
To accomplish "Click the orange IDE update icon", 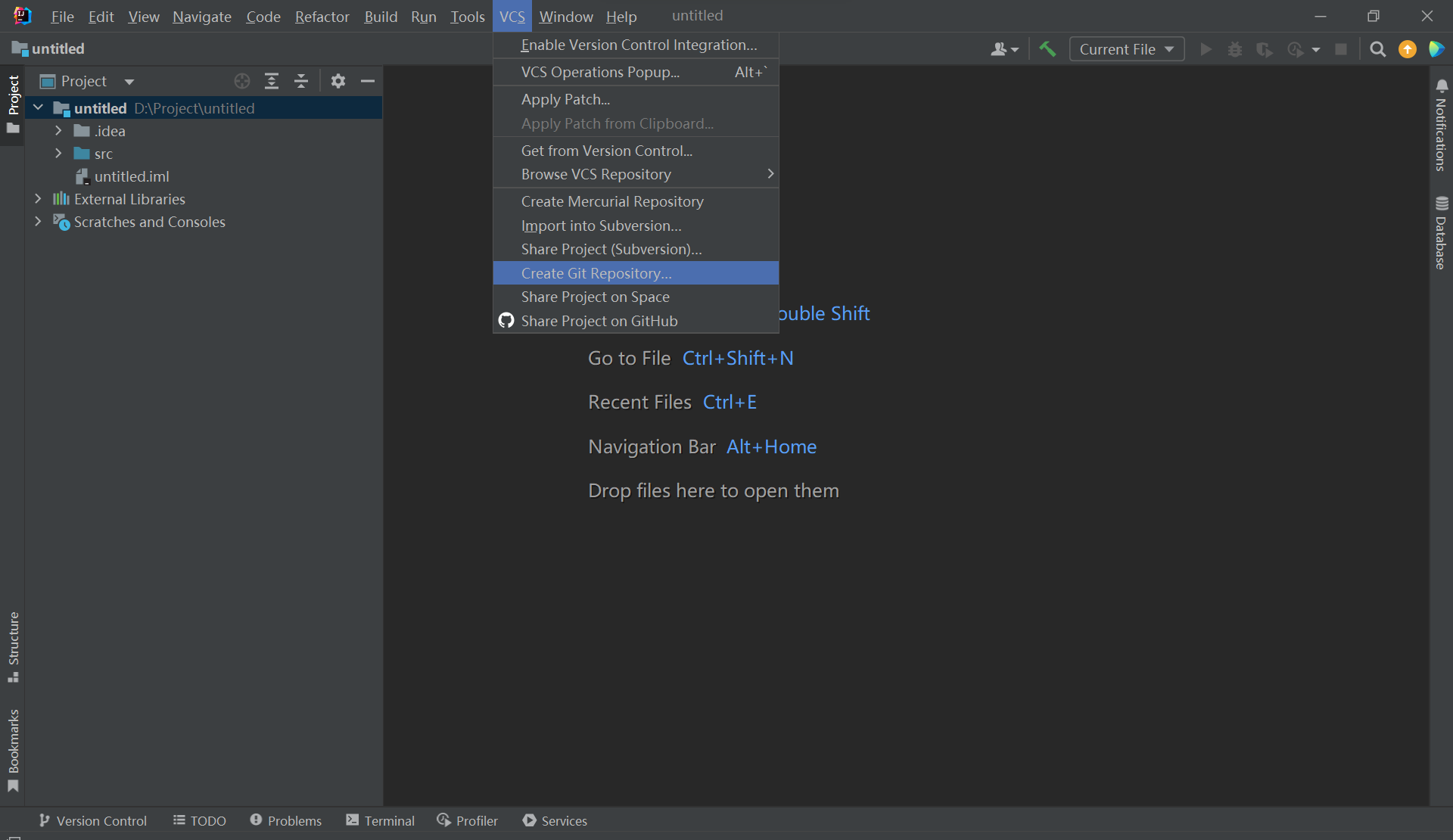I will coord(1407,49).
